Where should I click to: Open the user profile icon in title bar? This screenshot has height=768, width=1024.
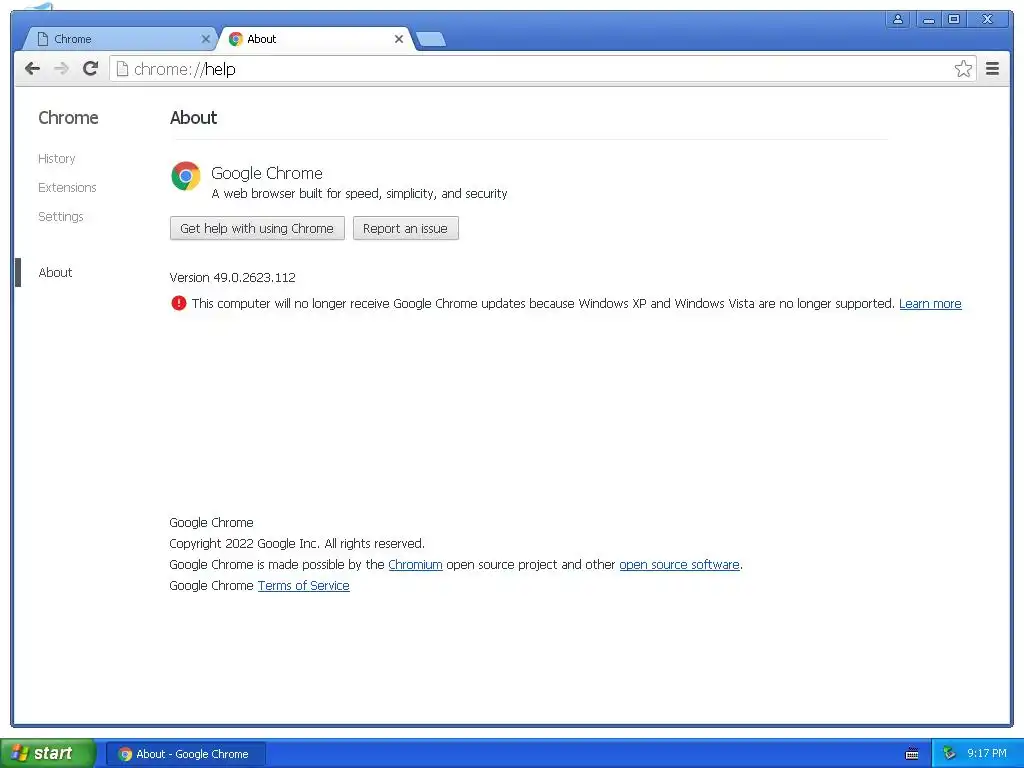(x=898, y=19)
